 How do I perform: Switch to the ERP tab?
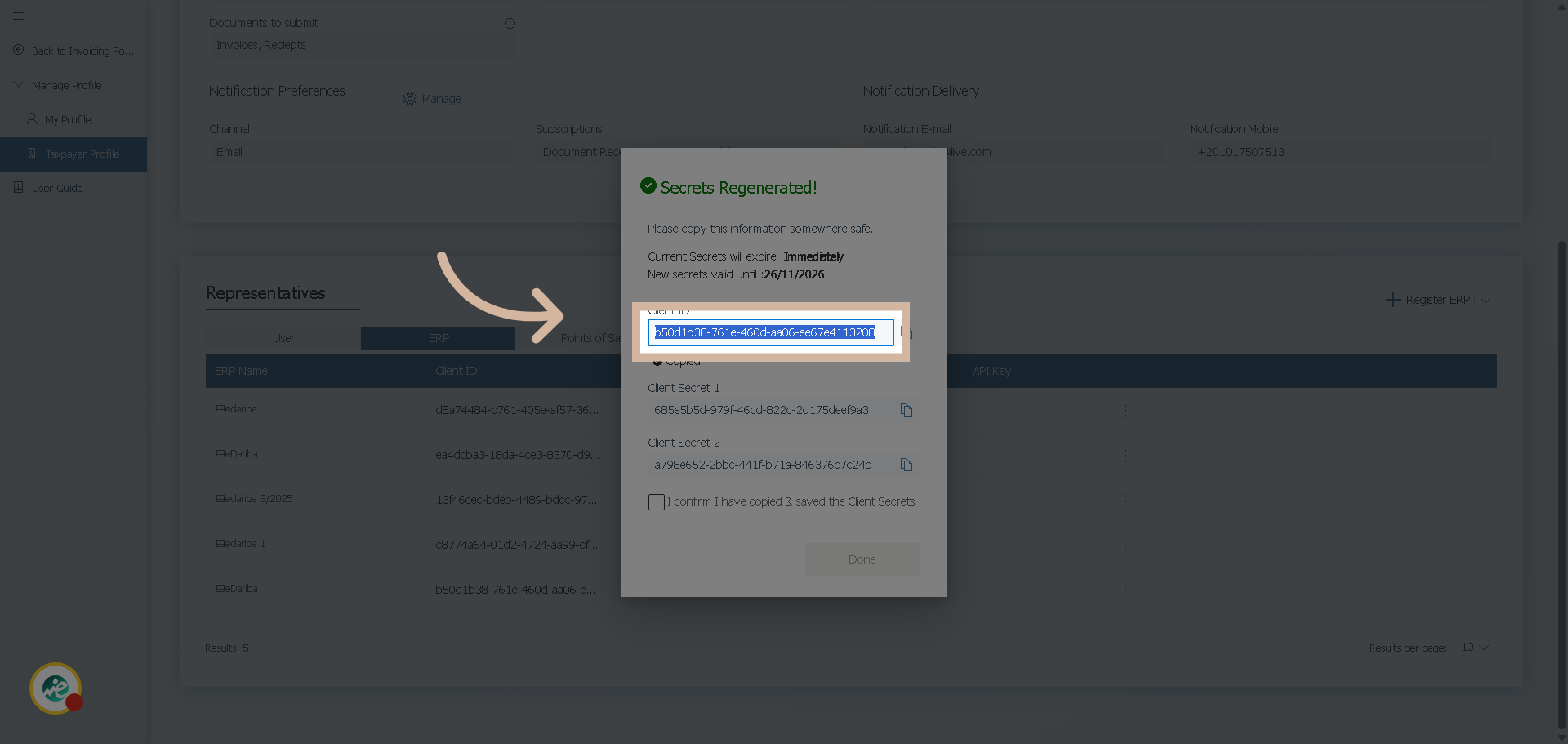point(439,338)
